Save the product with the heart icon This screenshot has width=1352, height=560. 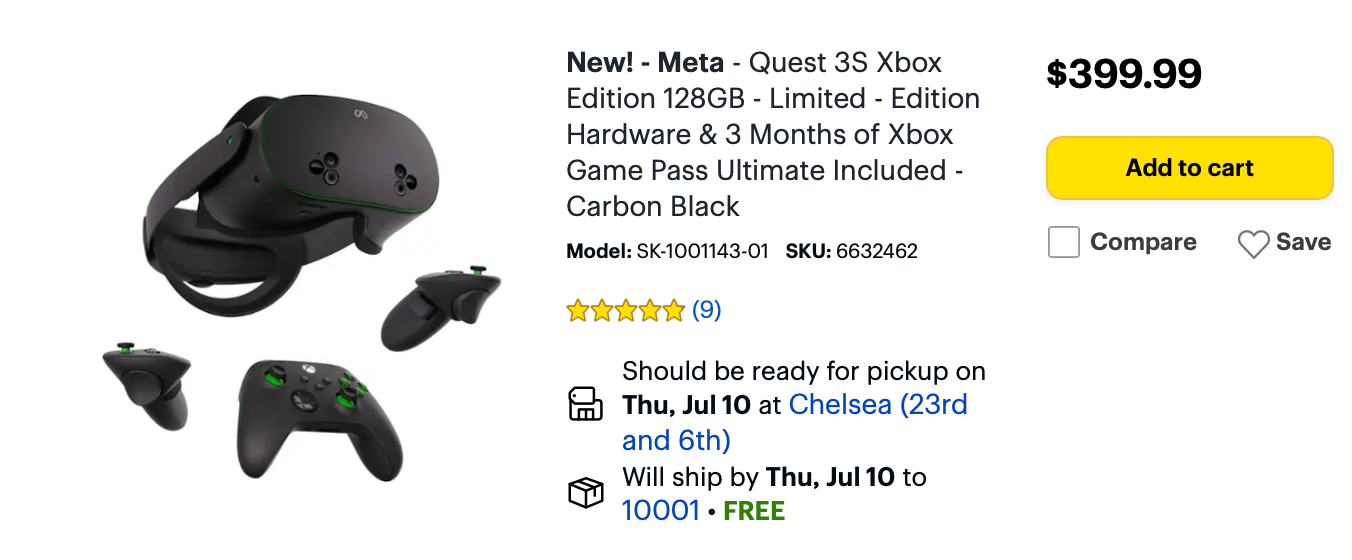(1253, 243)
